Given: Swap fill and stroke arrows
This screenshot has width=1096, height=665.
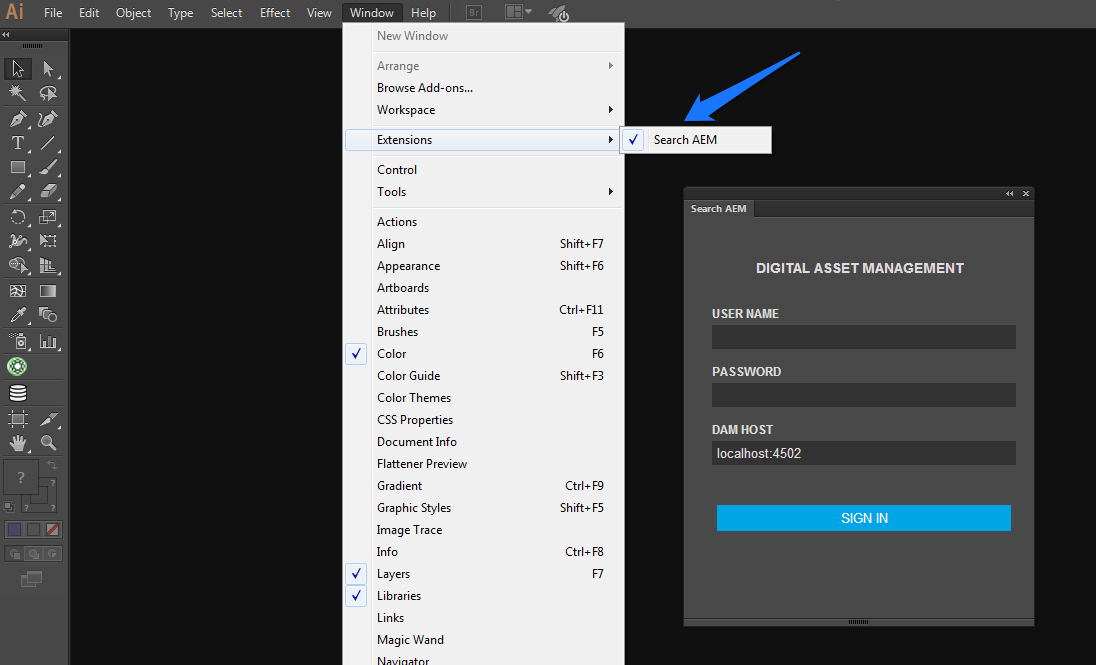Looking at the screenshot, I should coord(52,465).
